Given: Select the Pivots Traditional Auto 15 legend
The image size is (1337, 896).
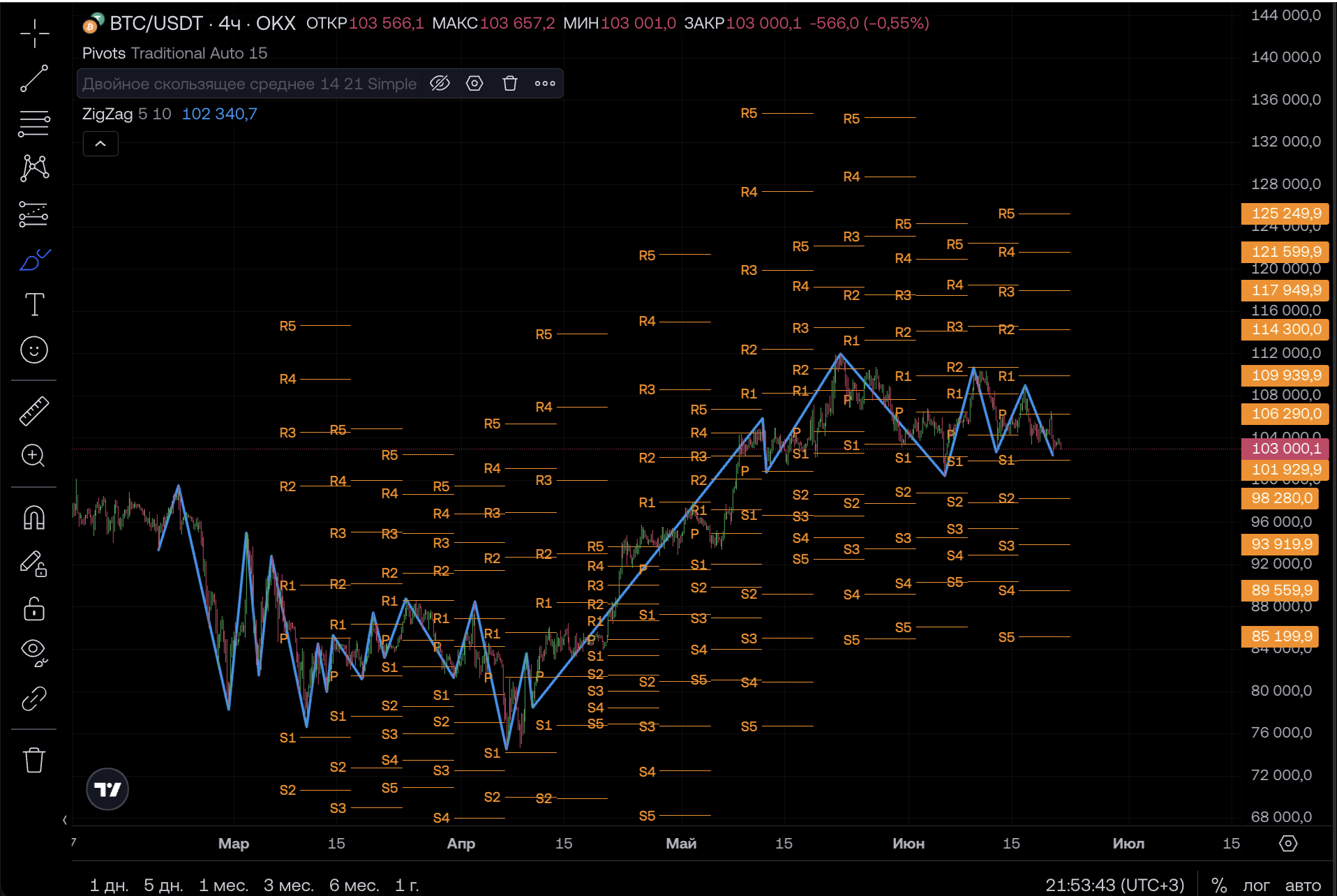Looking at the screenshot, I should coord(174,53).
